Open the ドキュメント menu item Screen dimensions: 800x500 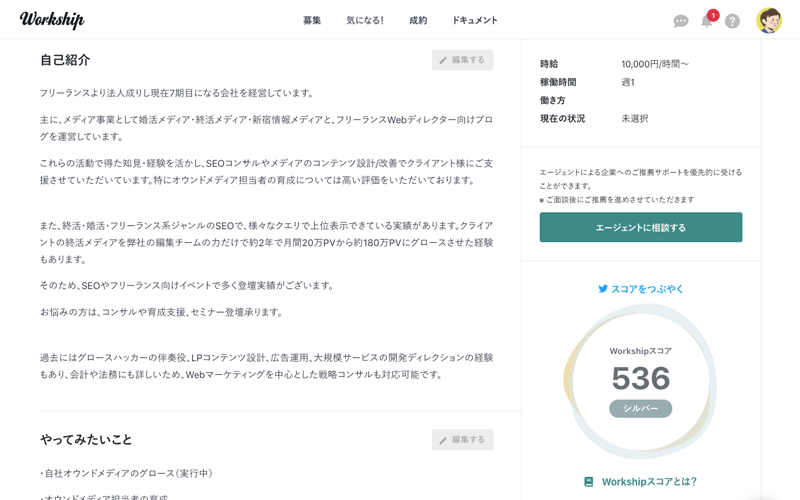[474, 20]
